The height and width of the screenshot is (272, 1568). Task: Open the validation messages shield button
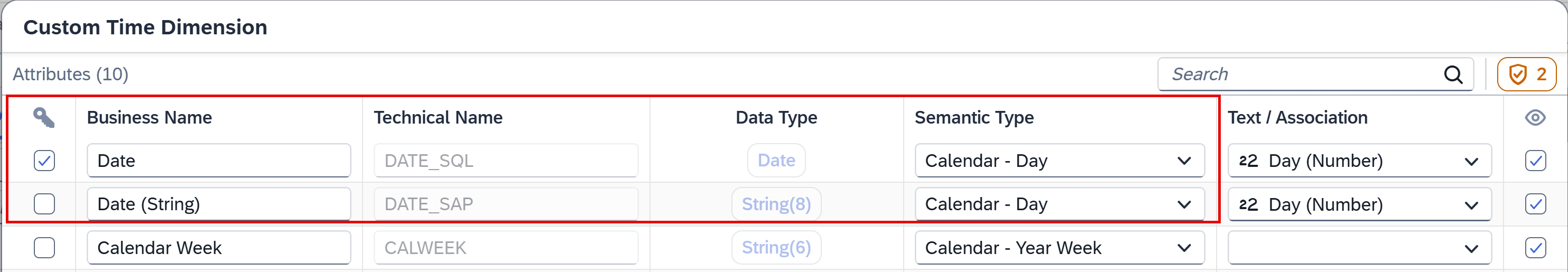[x=1527, y=74]
